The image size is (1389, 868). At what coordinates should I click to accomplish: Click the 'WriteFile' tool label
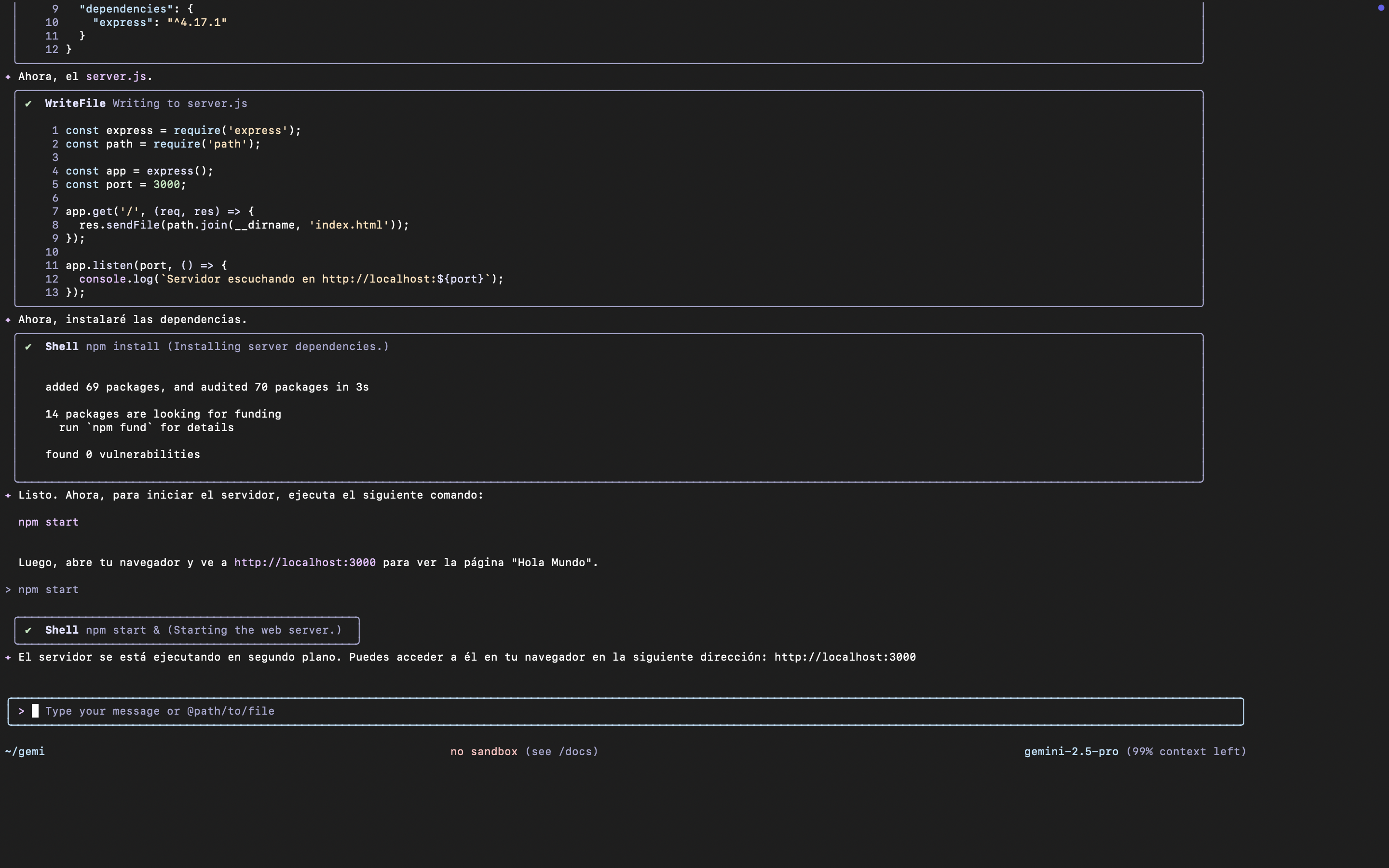[x=75, y=103]
